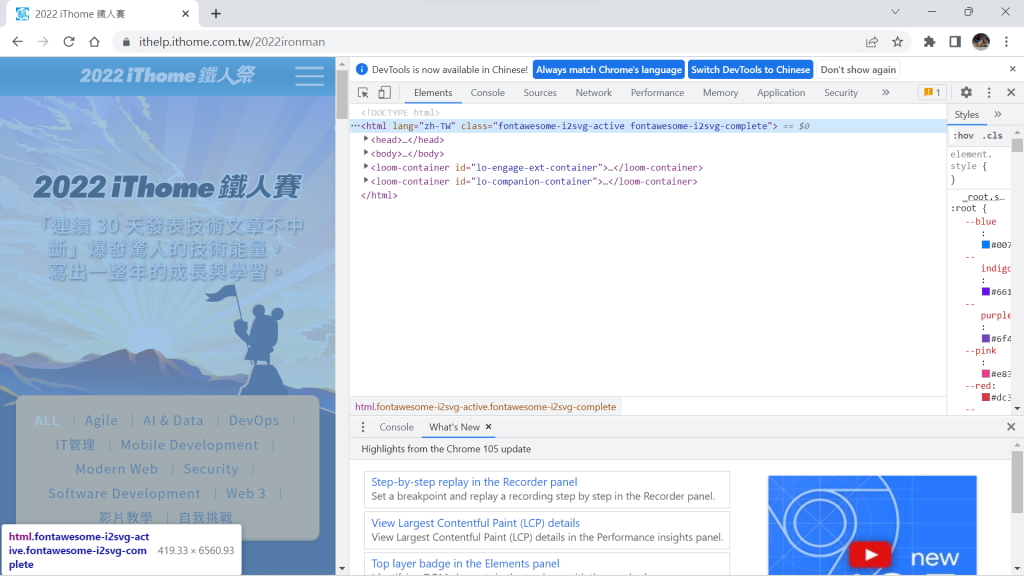Image resolution: width=1024 pixels, height=576 pixels.
Task: Filter by DevOps category
Action: pos(254,421)
